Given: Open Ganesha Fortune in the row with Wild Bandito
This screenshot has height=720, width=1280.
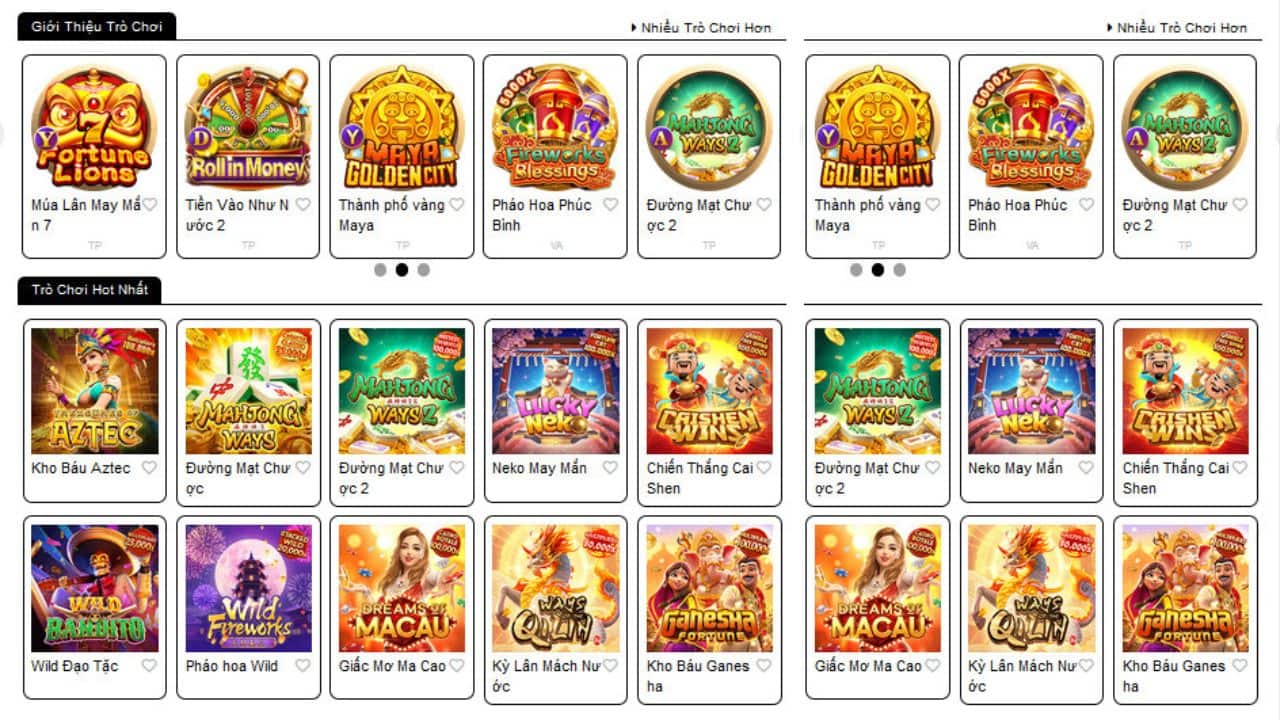Looking at the screenshot, I should tap(709, 588).
